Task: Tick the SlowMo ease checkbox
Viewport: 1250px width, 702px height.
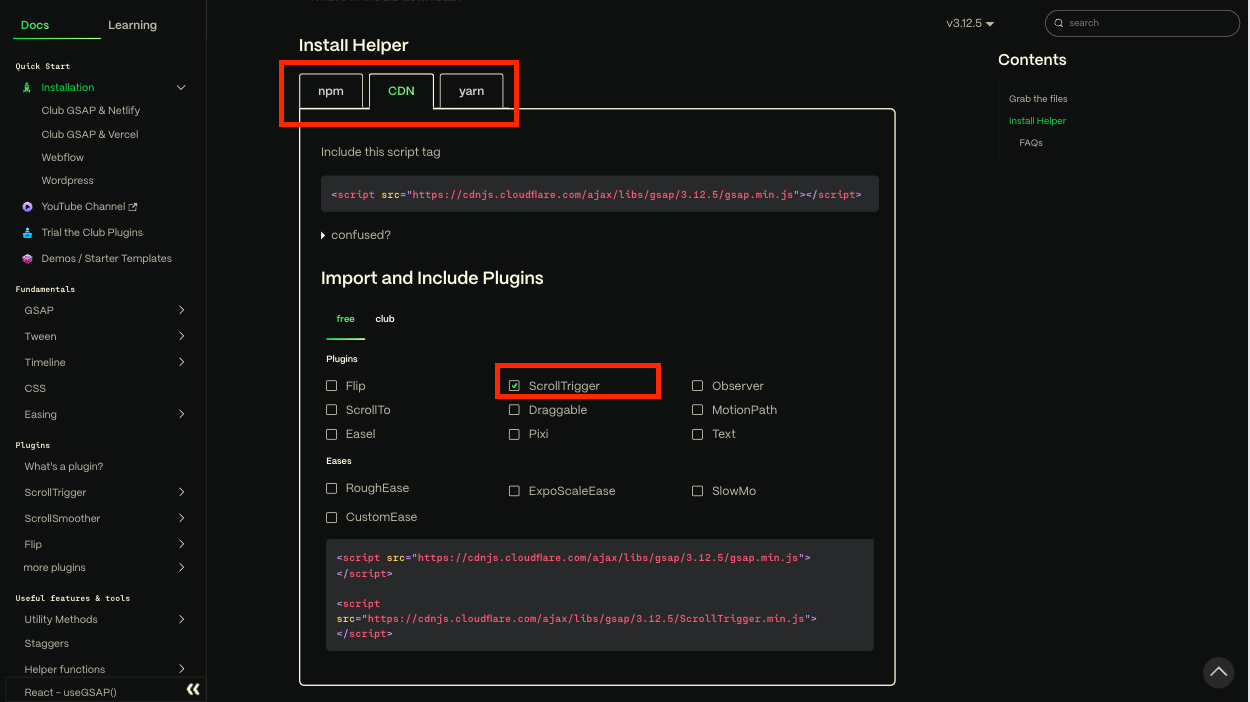Action: 698,491
